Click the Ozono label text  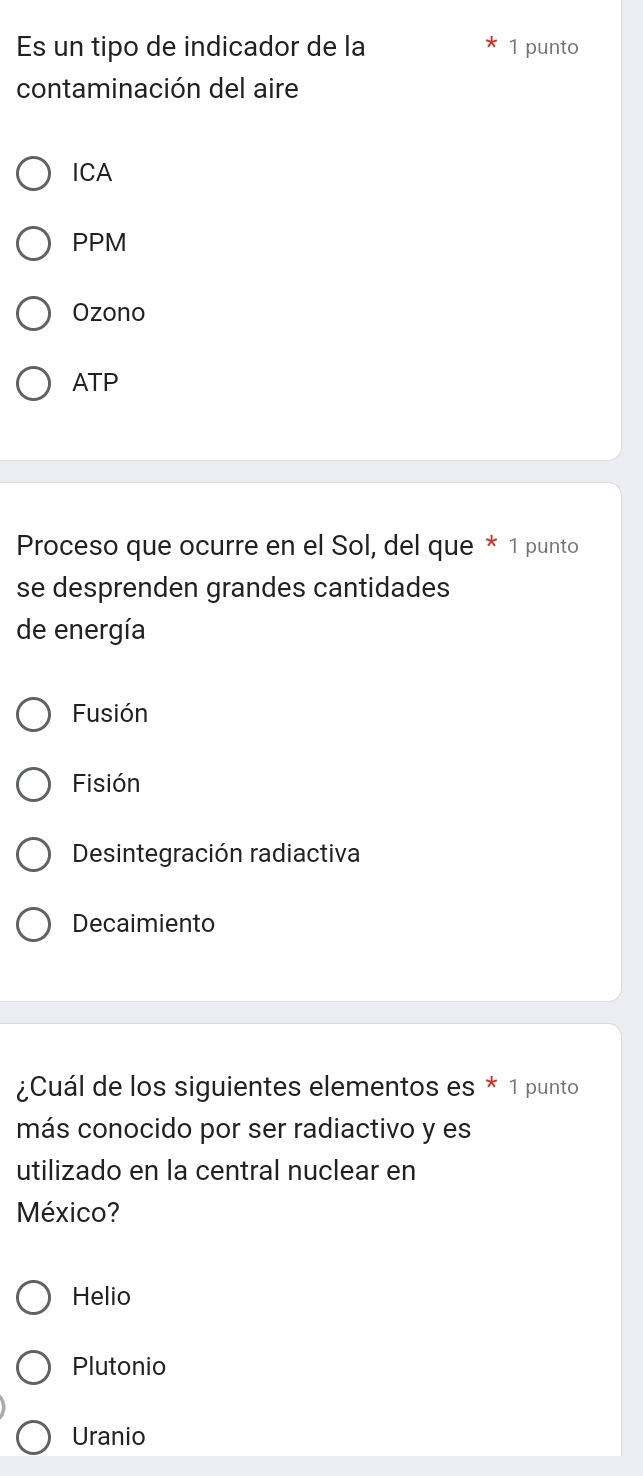click(x=109, y=313)
